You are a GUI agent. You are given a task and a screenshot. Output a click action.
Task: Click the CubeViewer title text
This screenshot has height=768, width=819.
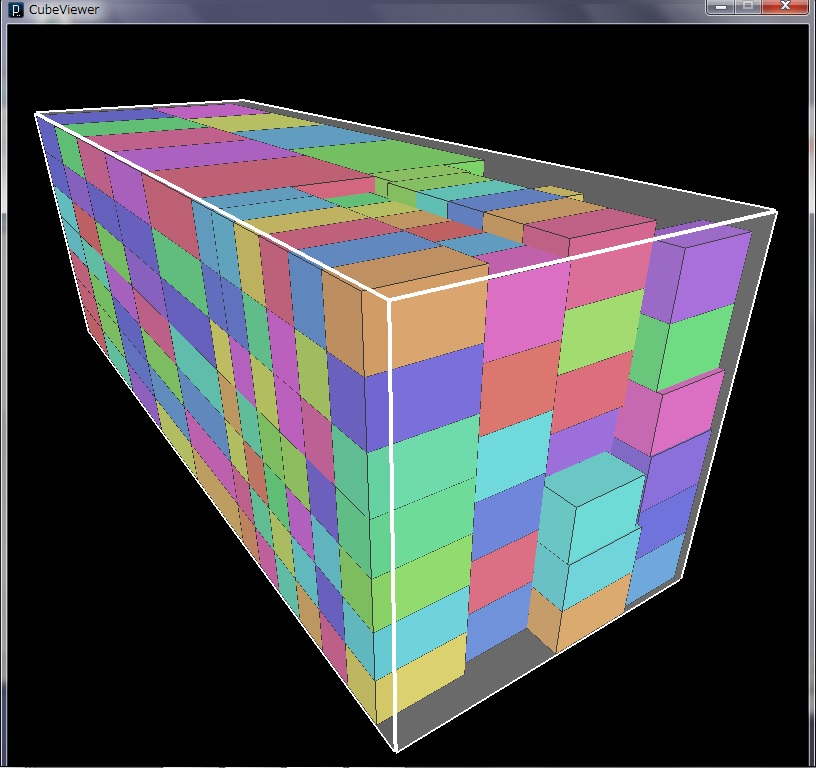[x=64, y=9]
